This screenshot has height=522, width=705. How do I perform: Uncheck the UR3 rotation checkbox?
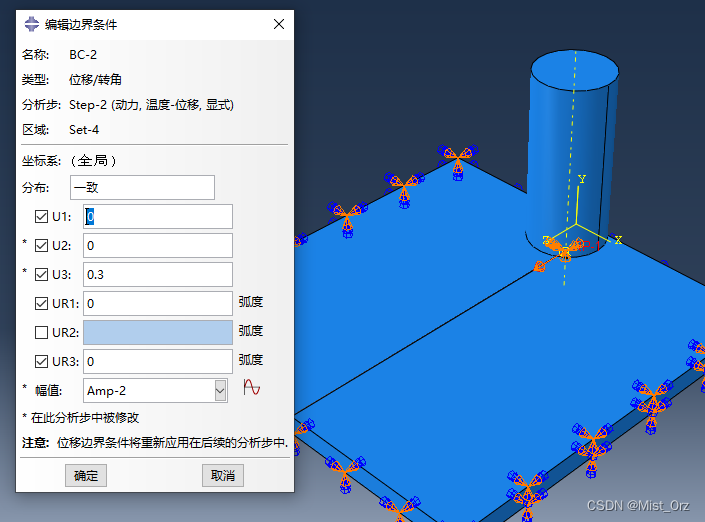41,361
